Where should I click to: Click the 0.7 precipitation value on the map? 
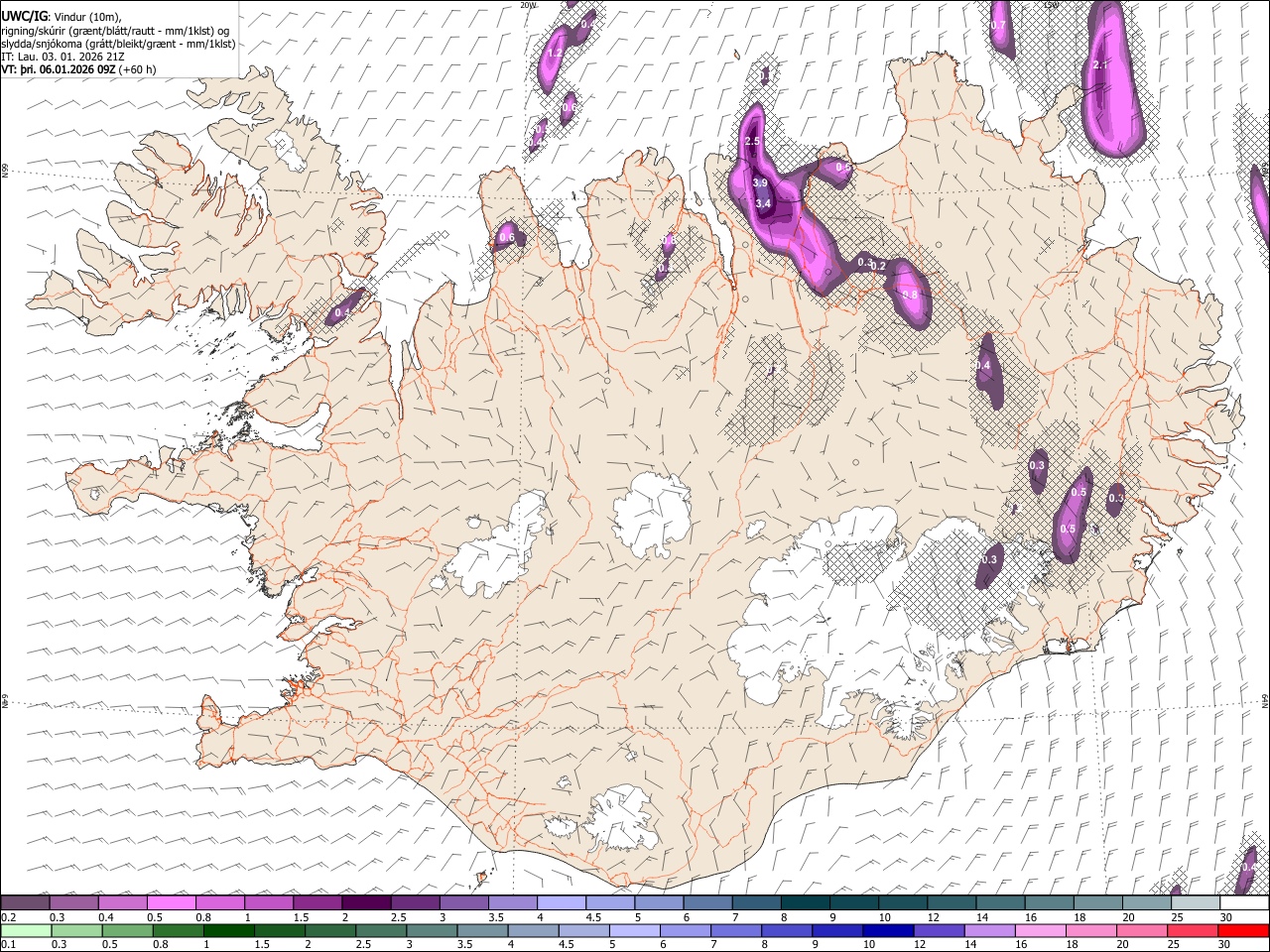coord(998,25)
